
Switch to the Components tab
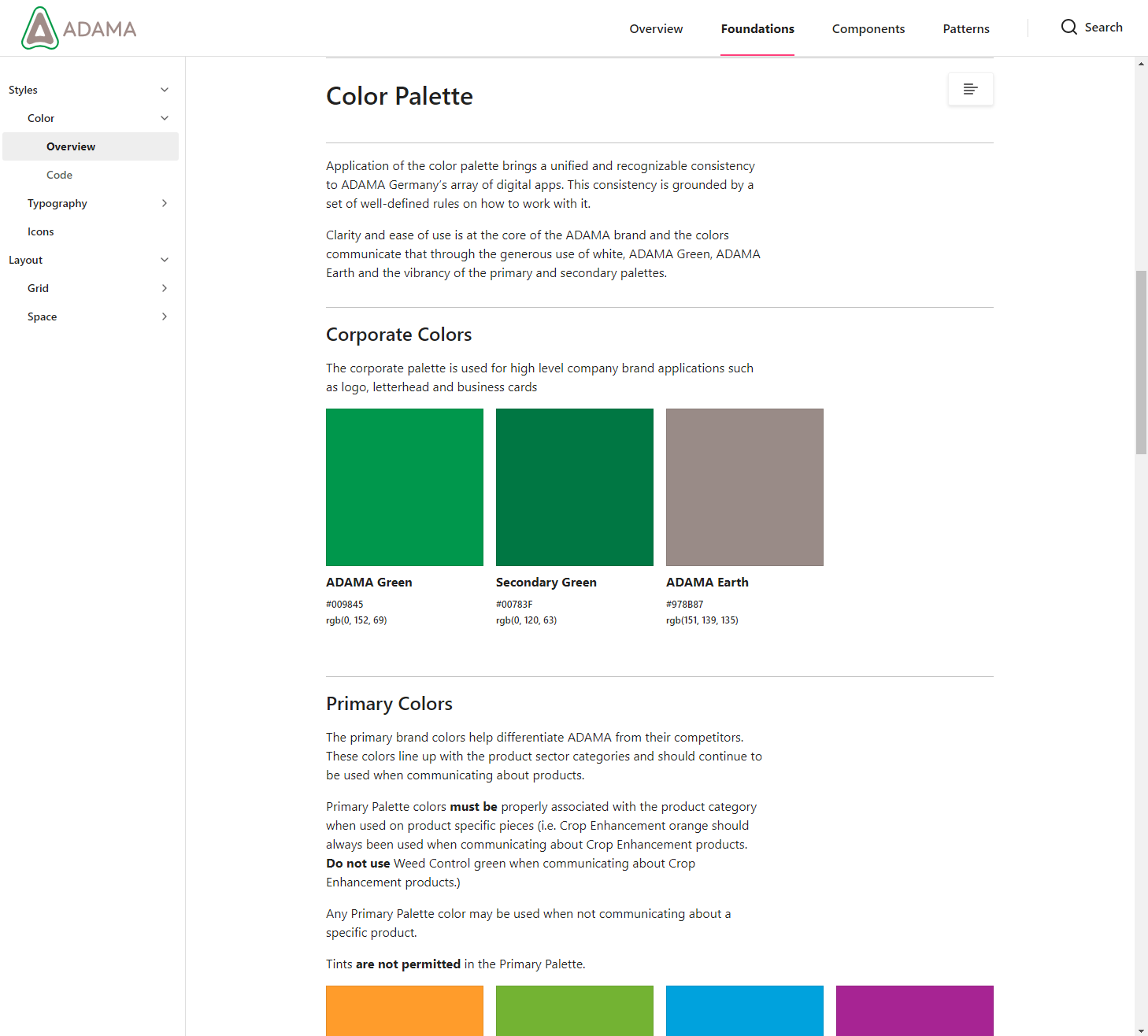[868, 29]
